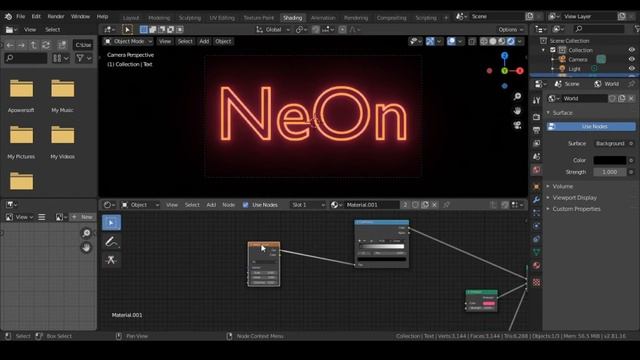Expand the Volume panel

[x=562, y=187]
